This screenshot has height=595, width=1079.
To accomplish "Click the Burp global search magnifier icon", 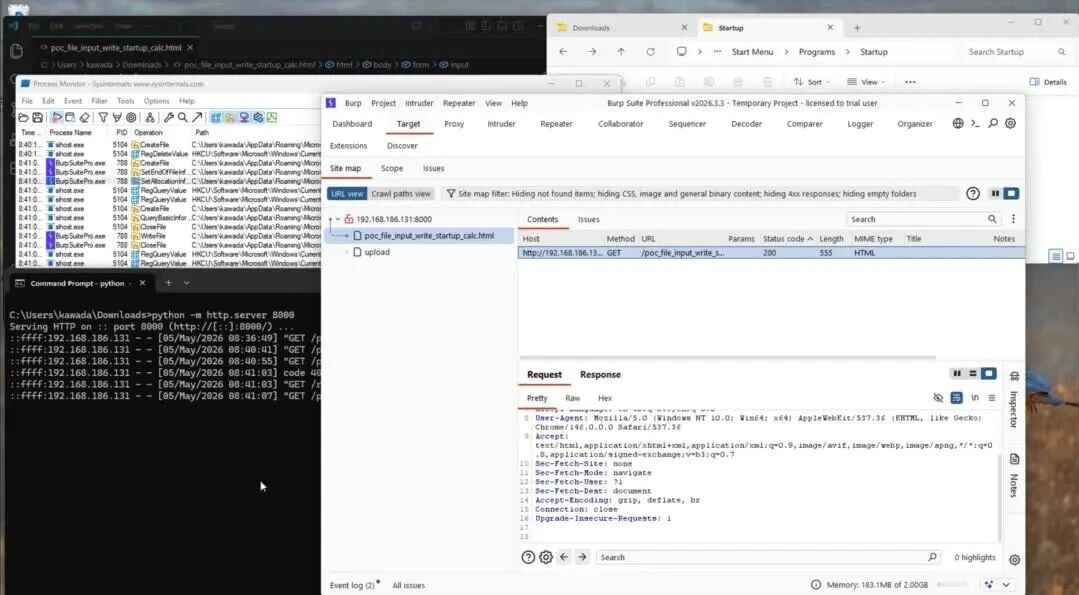I will [993, 123].
